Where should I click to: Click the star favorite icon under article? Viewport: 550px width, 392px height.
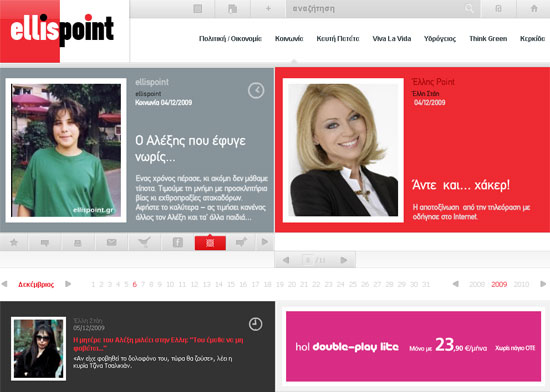[14, 242]
